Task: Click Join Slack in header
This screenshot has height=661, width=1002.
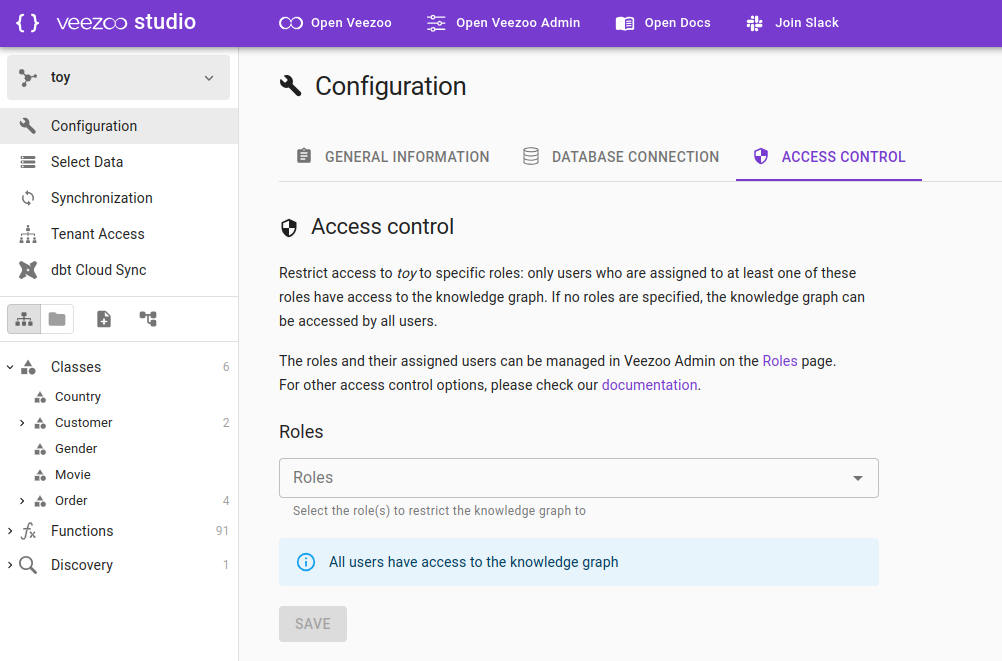Action: (x=792, y=23)
